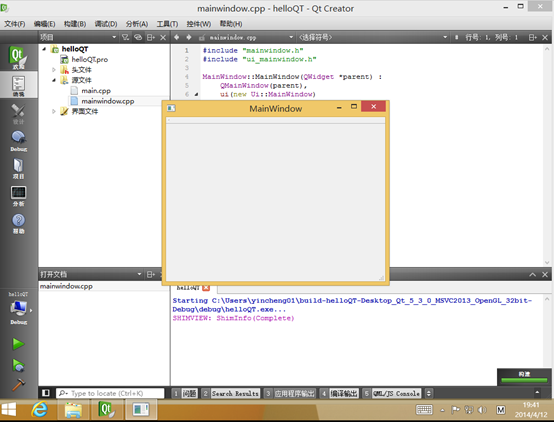The width and height of the screenshot is (554, 422).
Task: Toggle the Application Output pane button
Action: click(x=290, y=393)
